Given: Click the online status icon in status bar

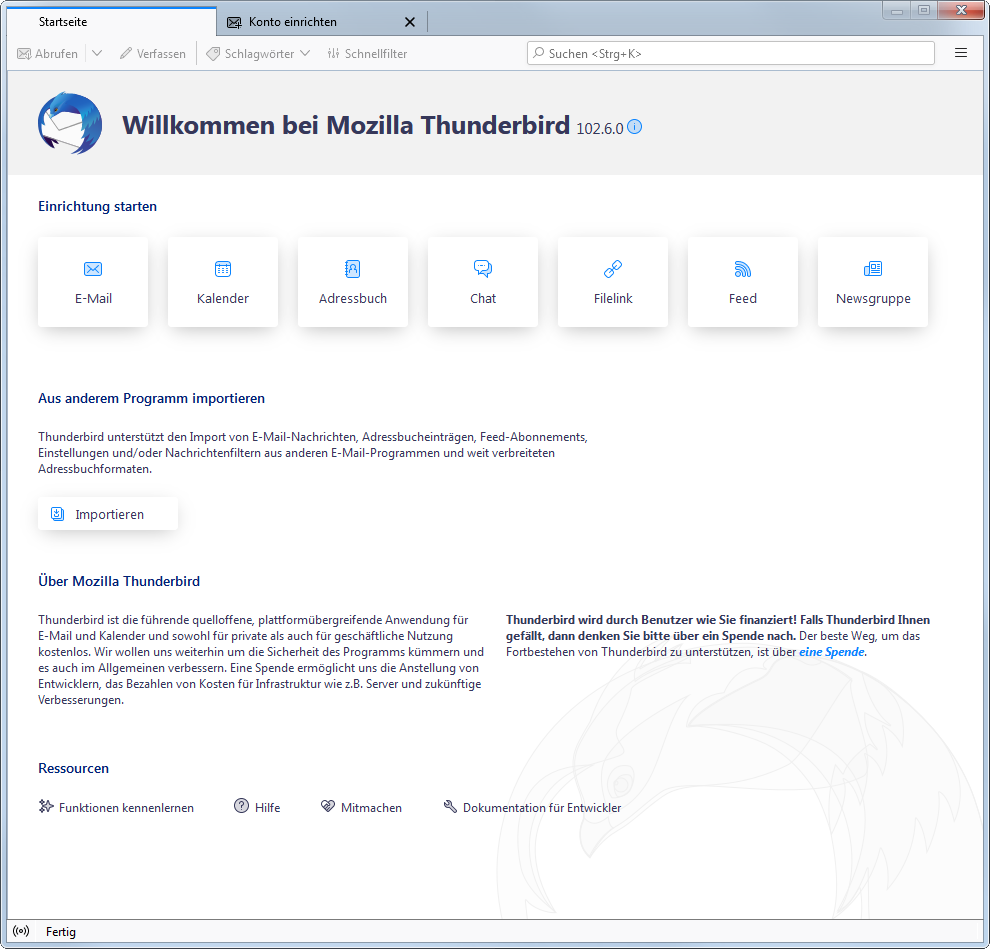Looking at the screenshot, I should tap(21, 931).
